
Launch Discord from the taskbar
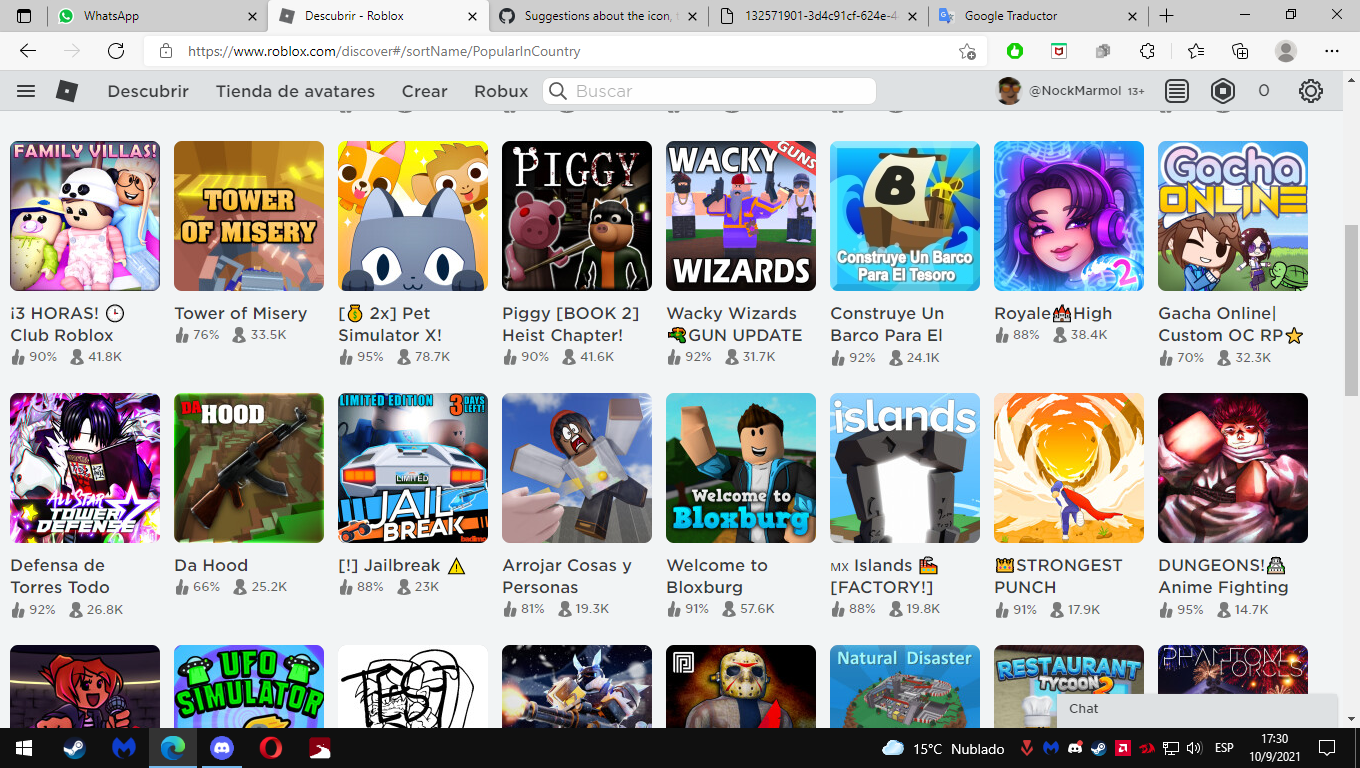click(x=221, y=747)
